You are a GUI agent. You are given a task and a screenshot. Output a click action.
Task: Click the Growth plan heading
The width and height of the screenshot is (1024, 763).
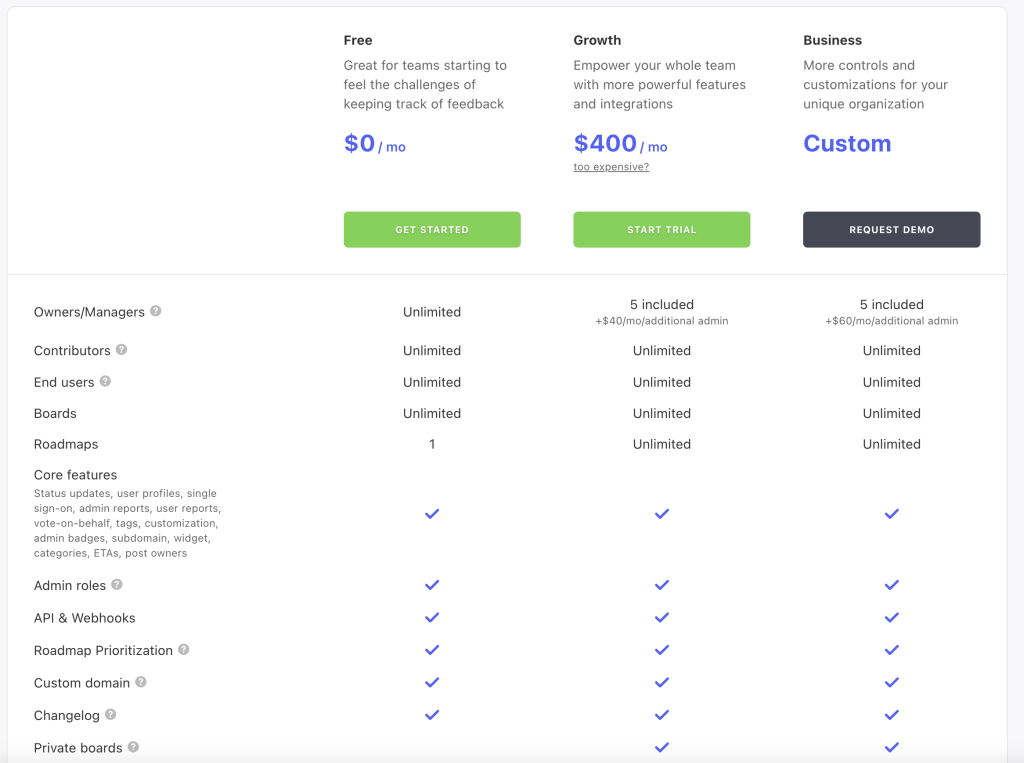[x=597, y=41]
